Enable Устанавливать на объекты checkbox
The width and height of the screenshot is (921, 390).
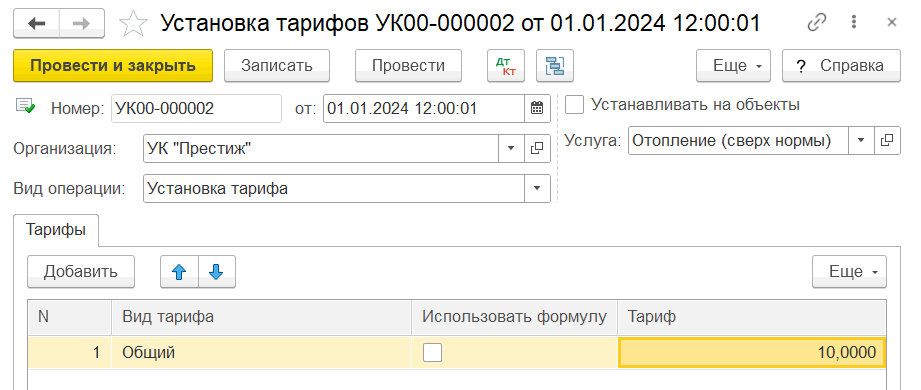(x=574, y=105)
